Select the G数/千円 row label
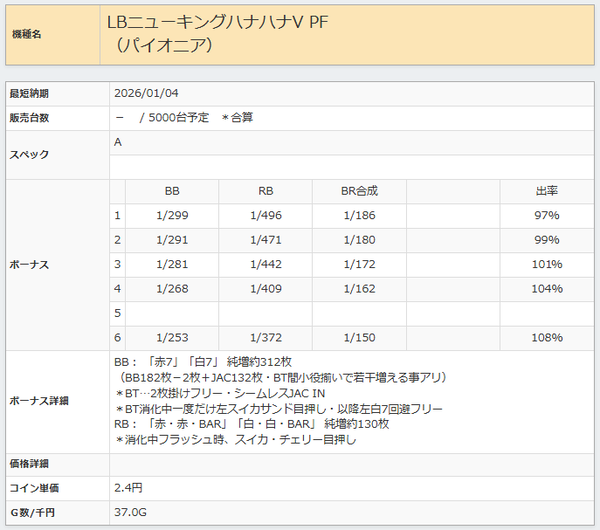Screen dimensions: 600x530 (32, 513)
